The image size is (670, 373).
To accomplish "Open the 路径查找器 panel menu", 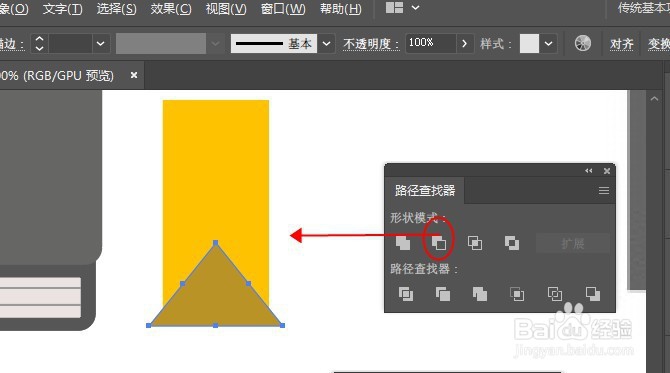I will pos(603,191).
